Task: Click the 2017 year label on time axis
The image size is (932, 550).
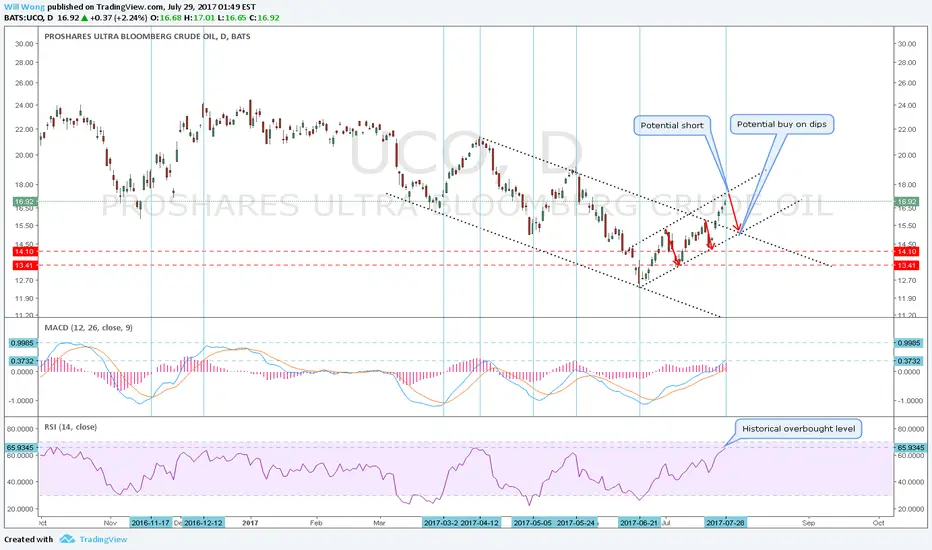Action: [250, 523]
